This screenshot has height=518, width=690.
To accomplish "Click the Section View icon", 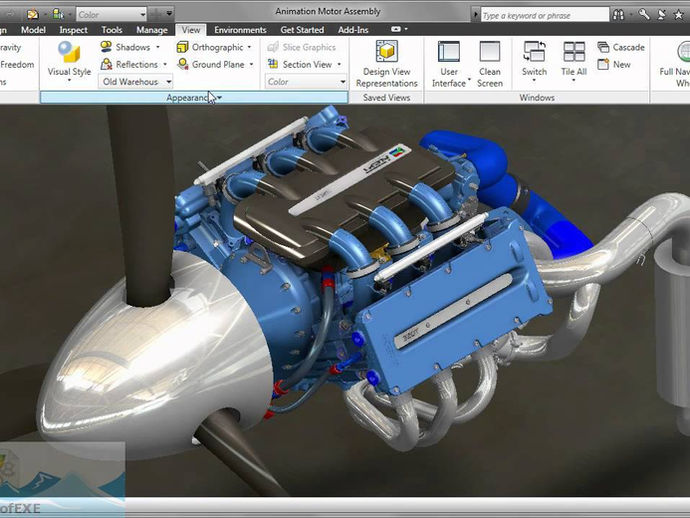I will pyautogui.click(x=273, y=64).
